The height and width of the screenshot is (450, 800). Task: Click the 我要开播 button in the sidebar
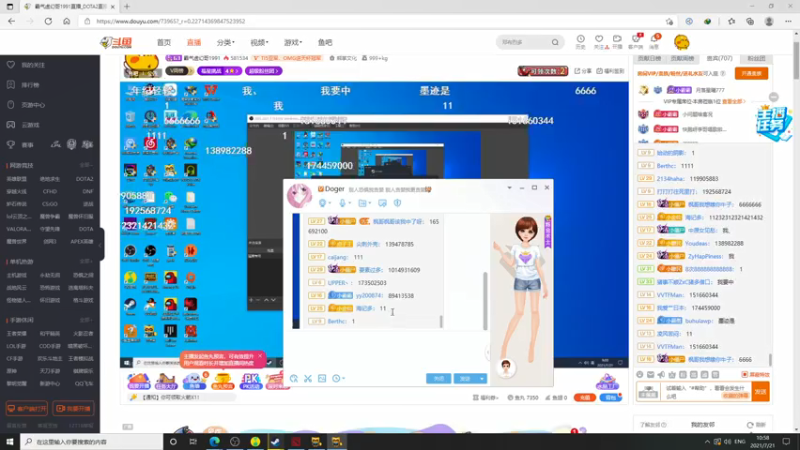[73, 409]
